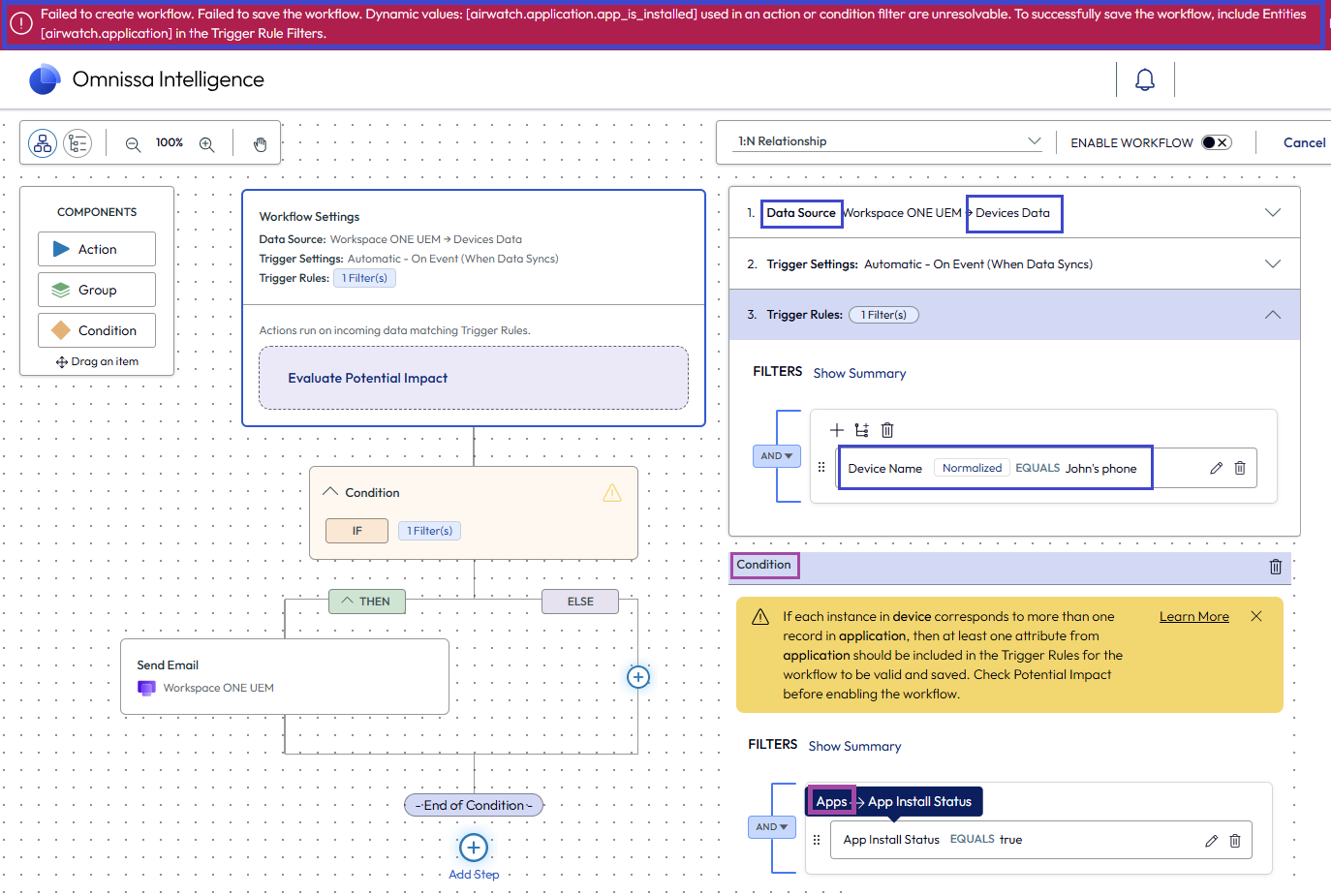Click the "Apps → App Install Status" tooltip label
This screenshot has height=896, width=1331.
tap(893, 801)
